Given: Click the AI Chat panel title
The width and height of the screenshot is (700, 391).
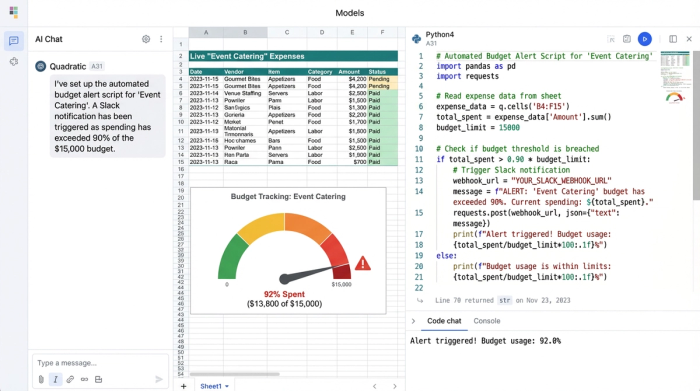Looking at the screenshot, I should [49, 39].
